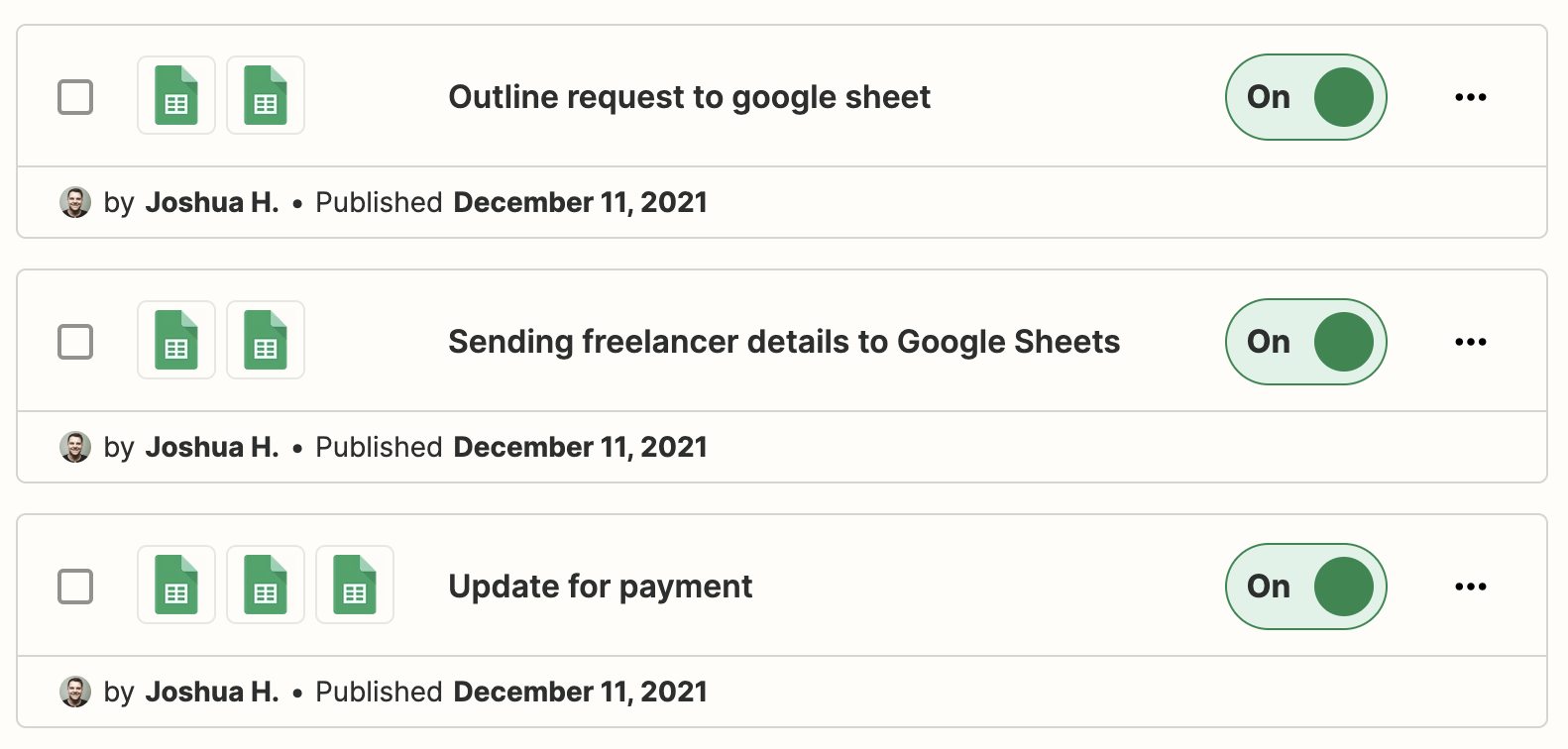
Task: Click the second Google Sheets icon on the freelancer details Zap
Action: (x=266, y=340)
